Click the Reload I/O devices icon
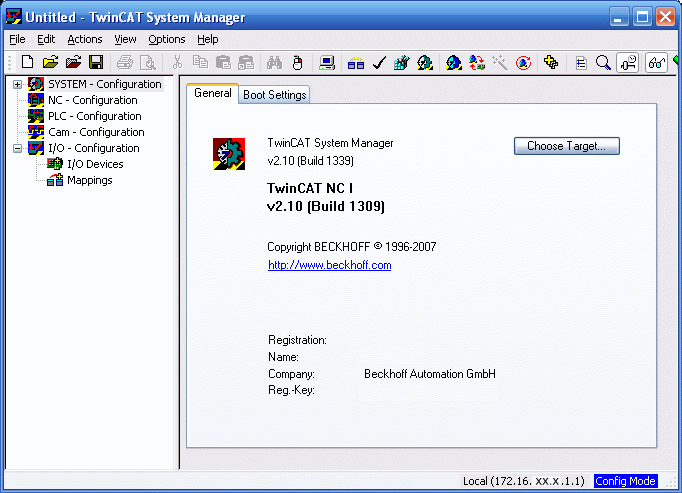 pyautogui.click(x=477, y=64)
